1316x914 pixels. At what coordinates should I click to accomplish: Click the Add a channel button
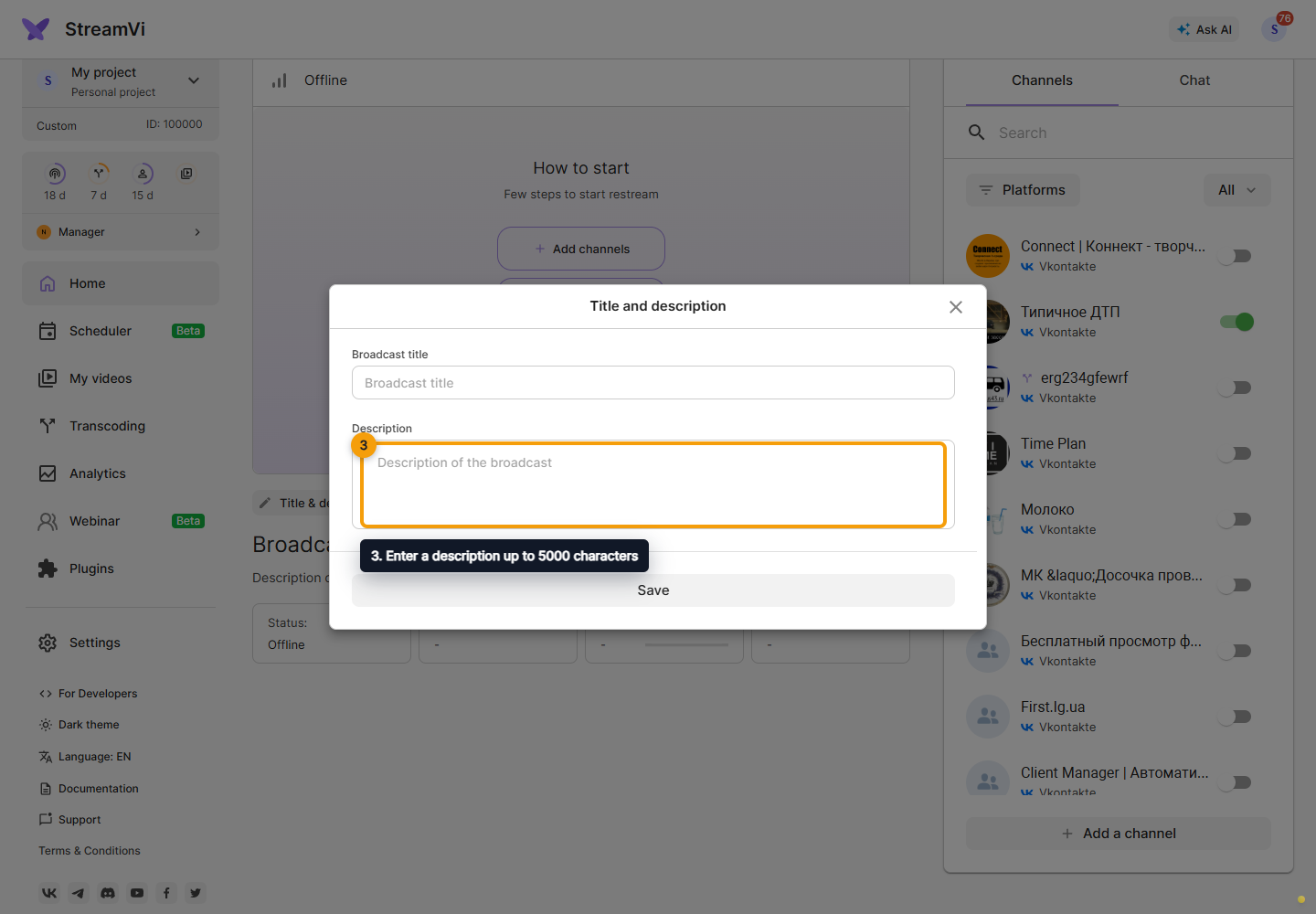(1119, 834)
